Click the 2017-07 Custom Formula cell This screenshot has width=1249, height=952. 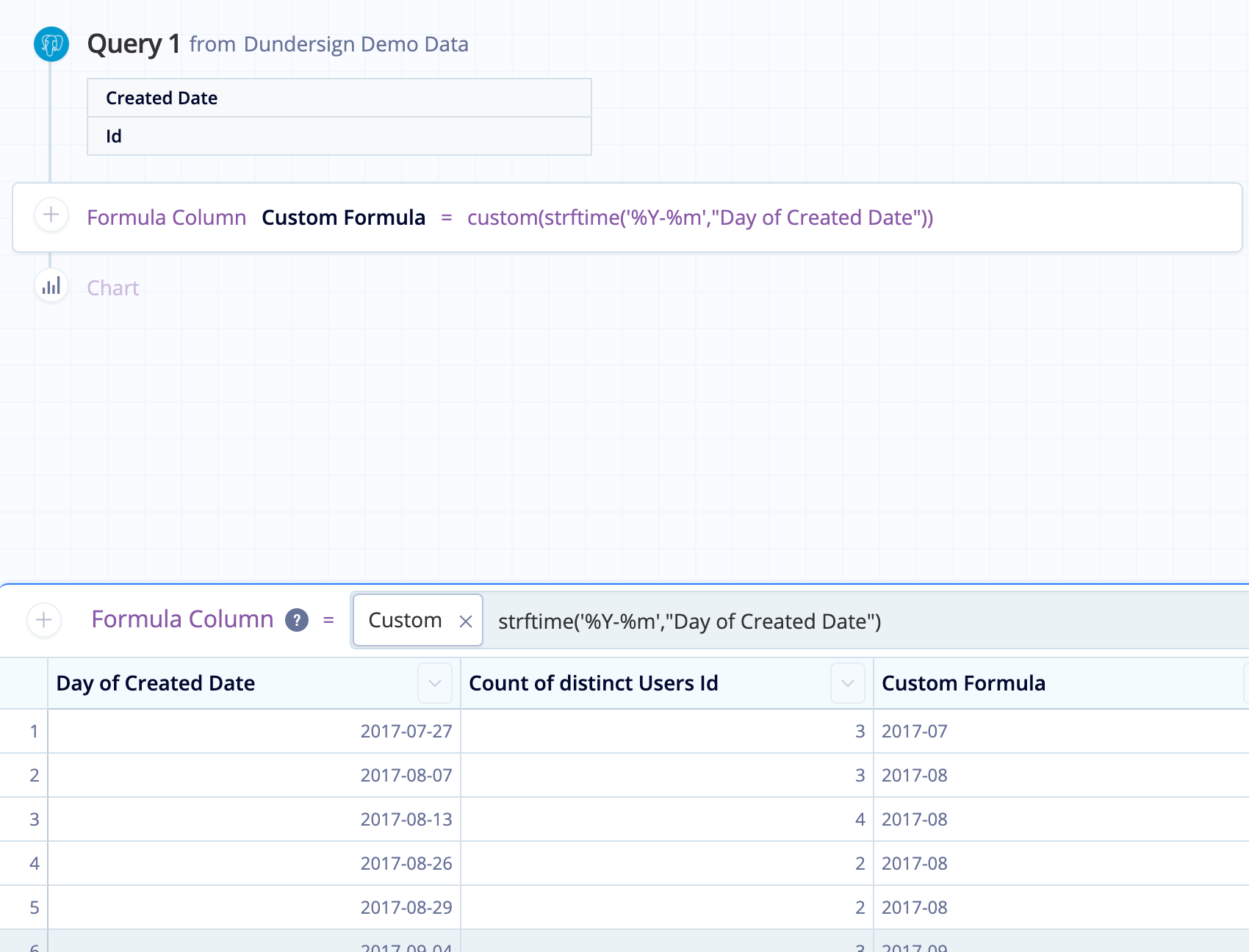coord(1061,731)
